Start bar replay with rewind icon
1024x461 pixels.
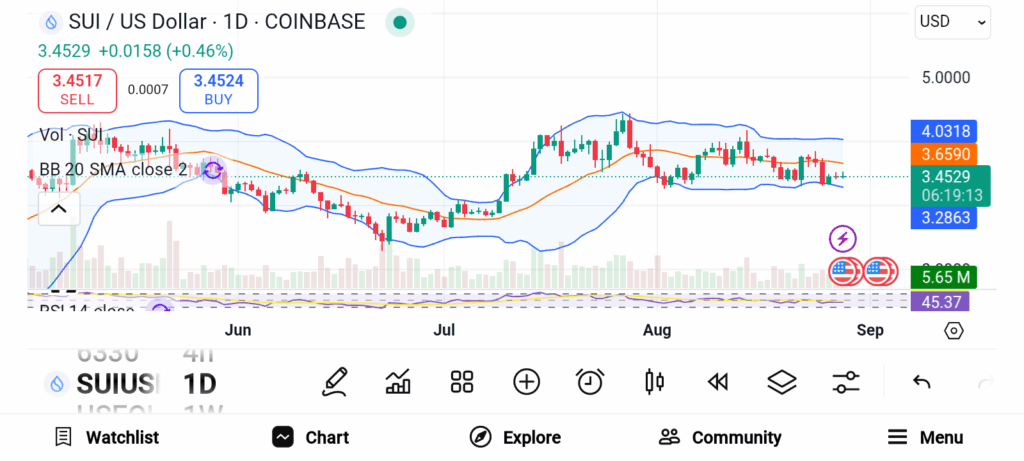717,381
